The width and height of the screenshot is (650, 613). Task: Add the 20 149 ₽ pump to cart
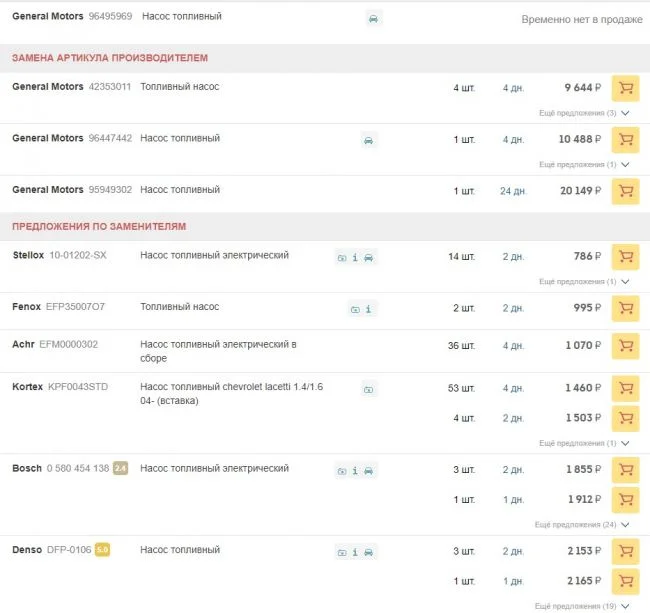(625, 191)
